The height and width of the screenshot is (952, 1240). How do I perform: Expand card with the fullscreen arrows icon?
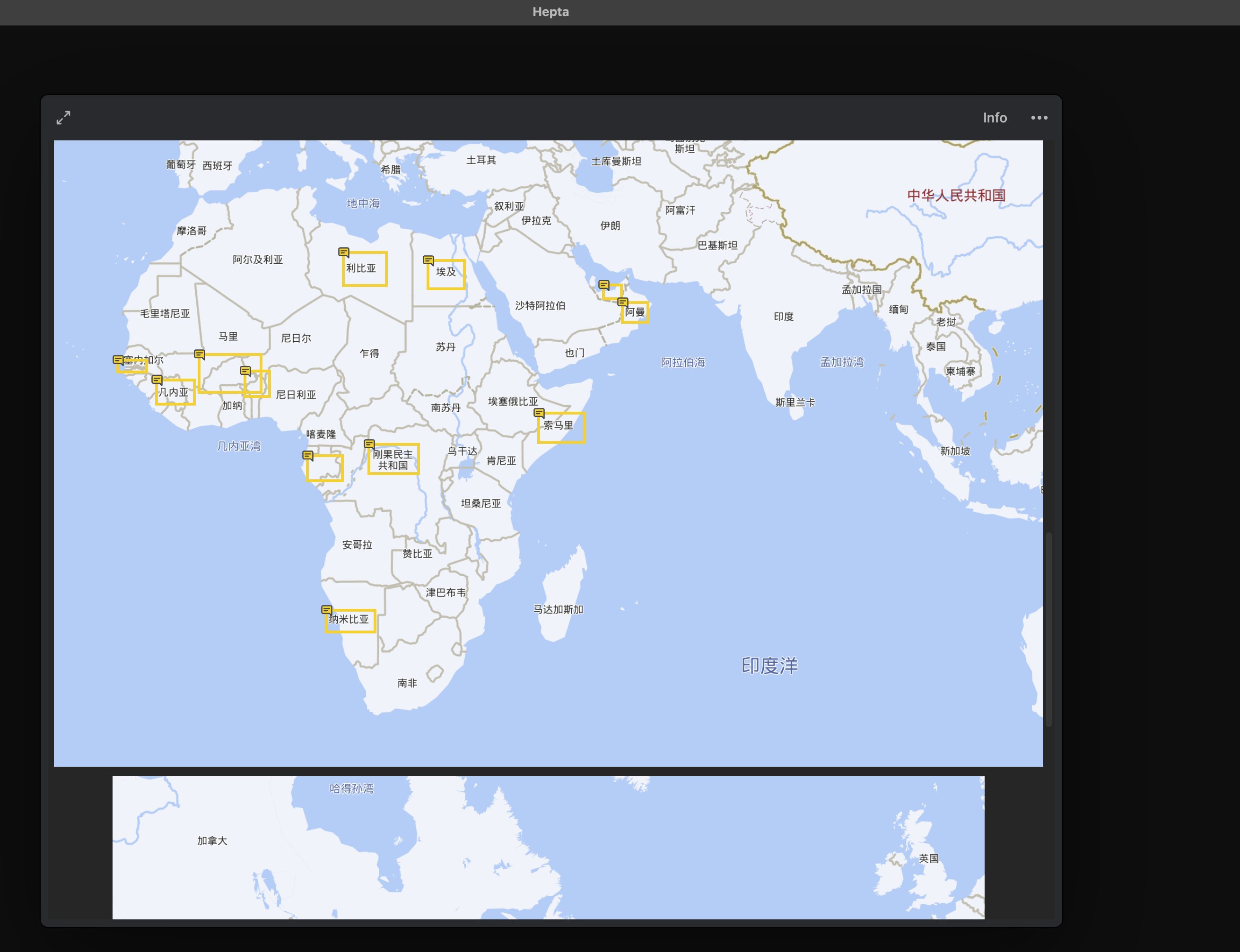click(63, 118)
